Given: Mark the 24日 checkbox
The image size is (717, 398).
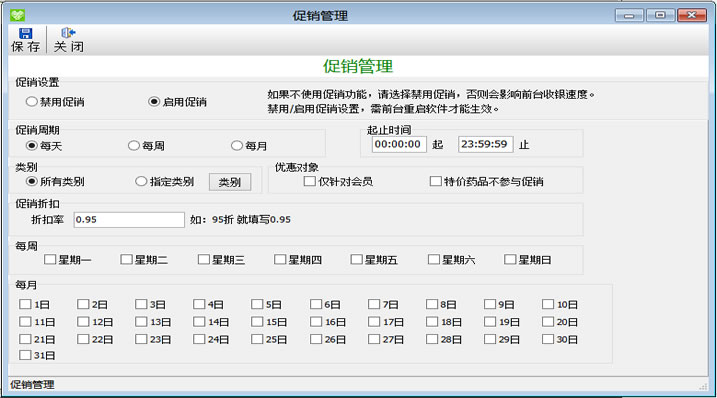Looking at the screenshot, I should (x=199, y=339).
